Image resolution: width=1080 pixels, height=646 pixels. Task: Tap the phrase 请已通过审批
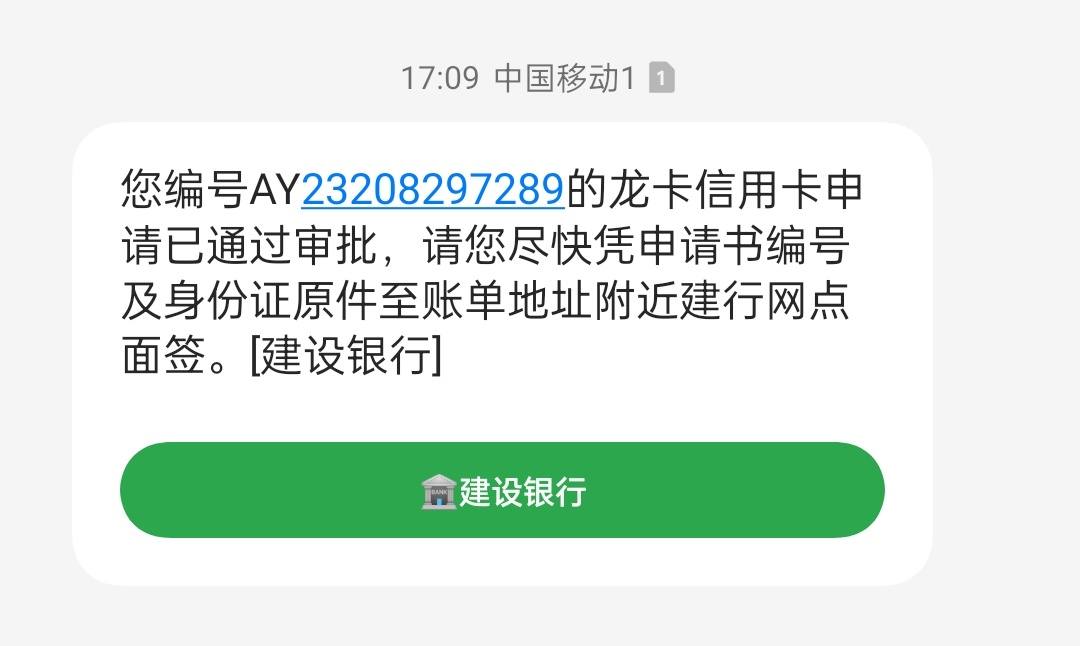tap(249, 245)
